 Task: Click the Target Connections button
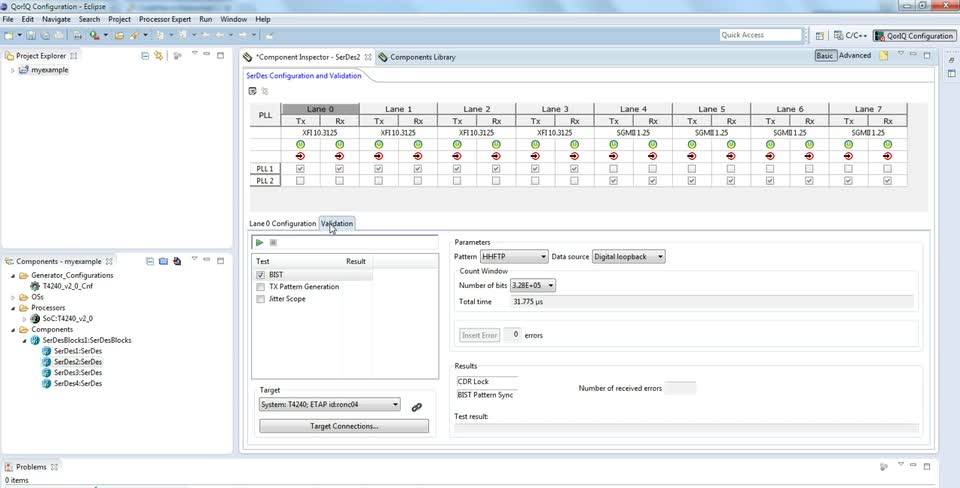[x=343, y=426]
